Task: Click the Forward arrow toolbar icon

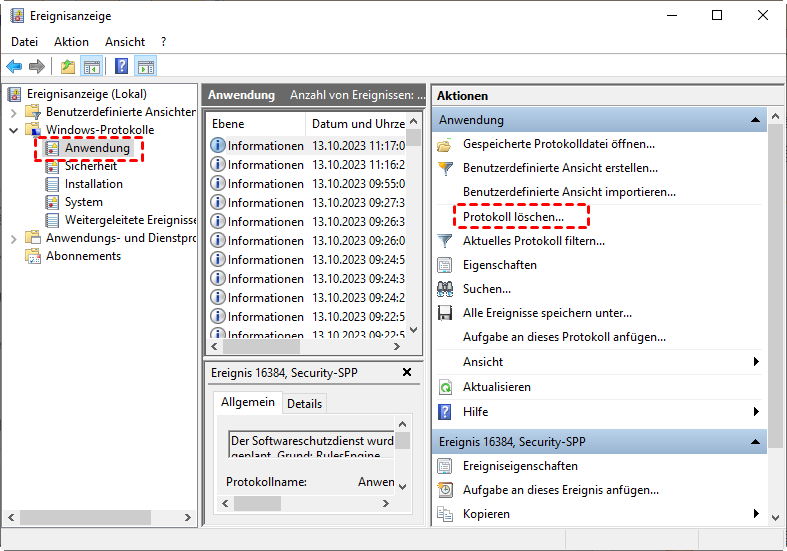Action: click(x=37, y=66)
